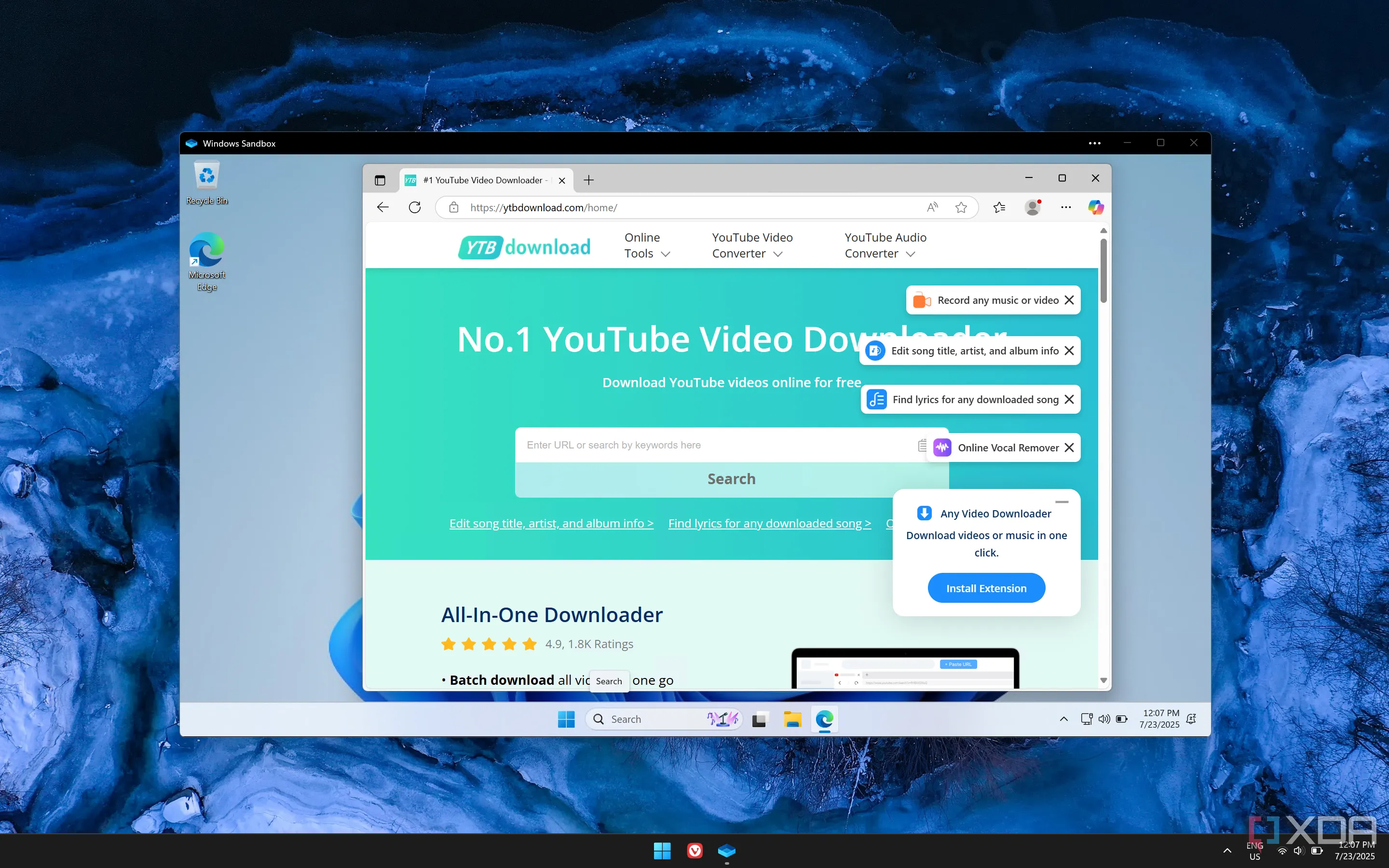Click the Edge icon in Sandbox taskbar
1389x868 pixels.
[824, 719]
